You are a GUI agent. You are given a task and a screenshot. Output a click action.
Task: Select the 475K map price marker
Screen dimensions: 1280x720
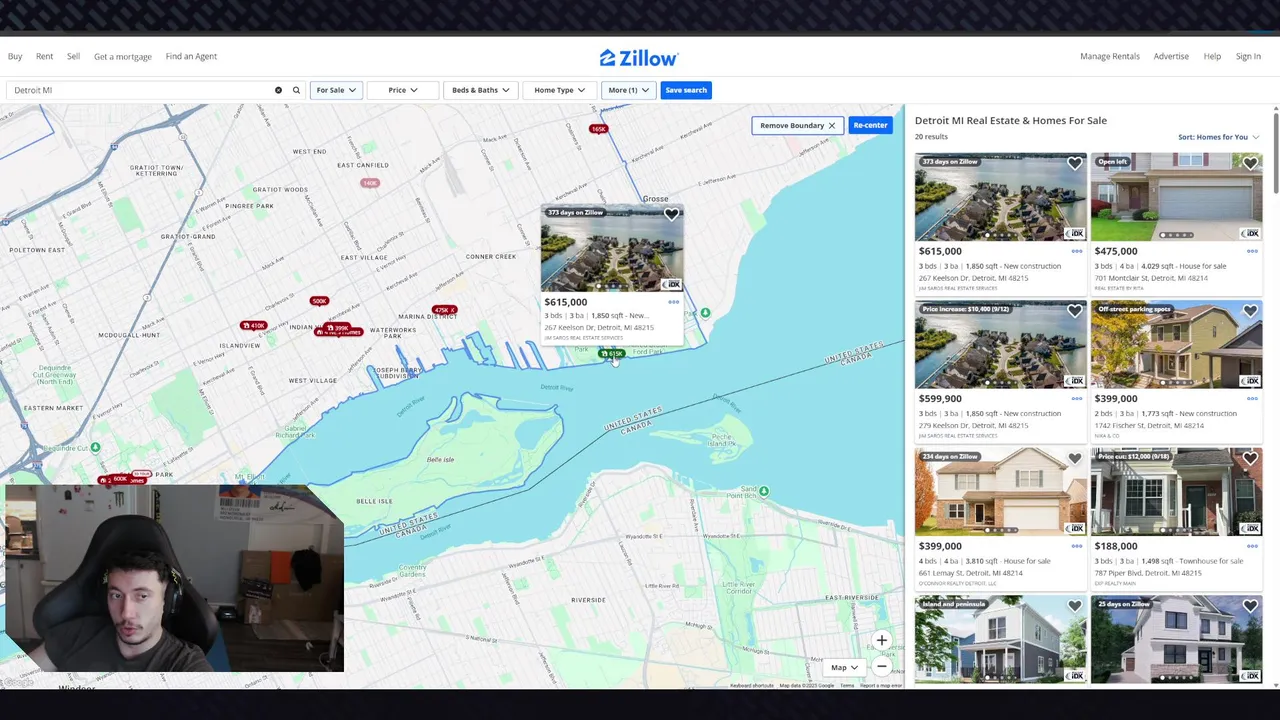444,310
